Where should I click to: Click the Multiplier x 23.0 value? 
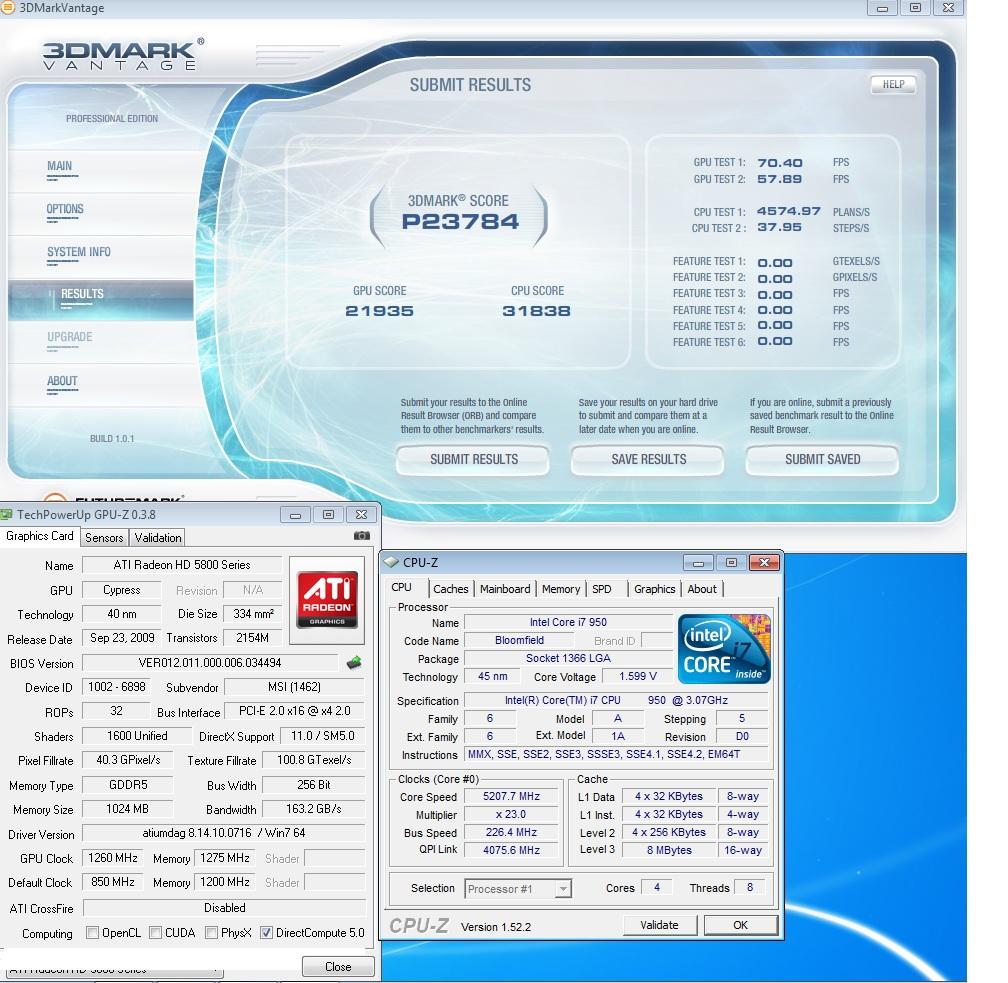tap(512, 815)
